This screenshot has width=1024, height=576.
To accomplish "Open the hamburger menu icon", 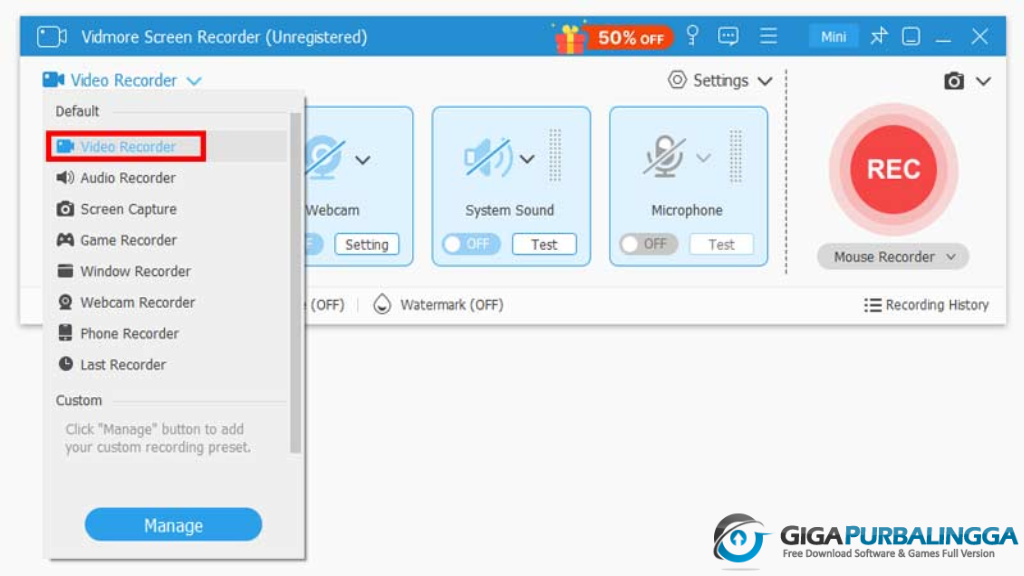I will 769,36.
